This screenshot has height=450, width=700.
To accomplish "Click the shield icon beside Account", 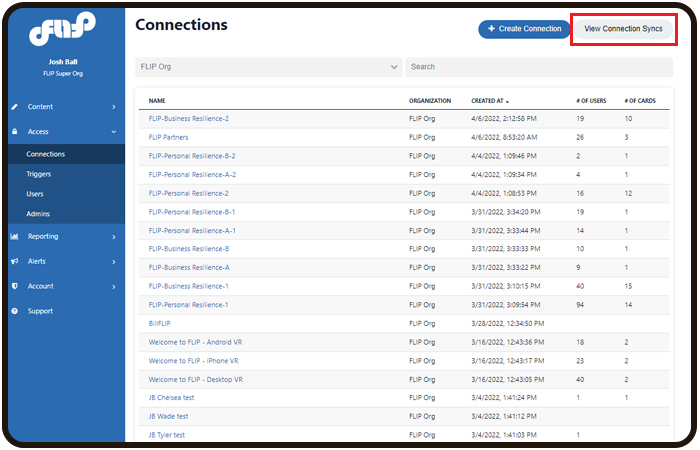I will [x=15, y=286].
